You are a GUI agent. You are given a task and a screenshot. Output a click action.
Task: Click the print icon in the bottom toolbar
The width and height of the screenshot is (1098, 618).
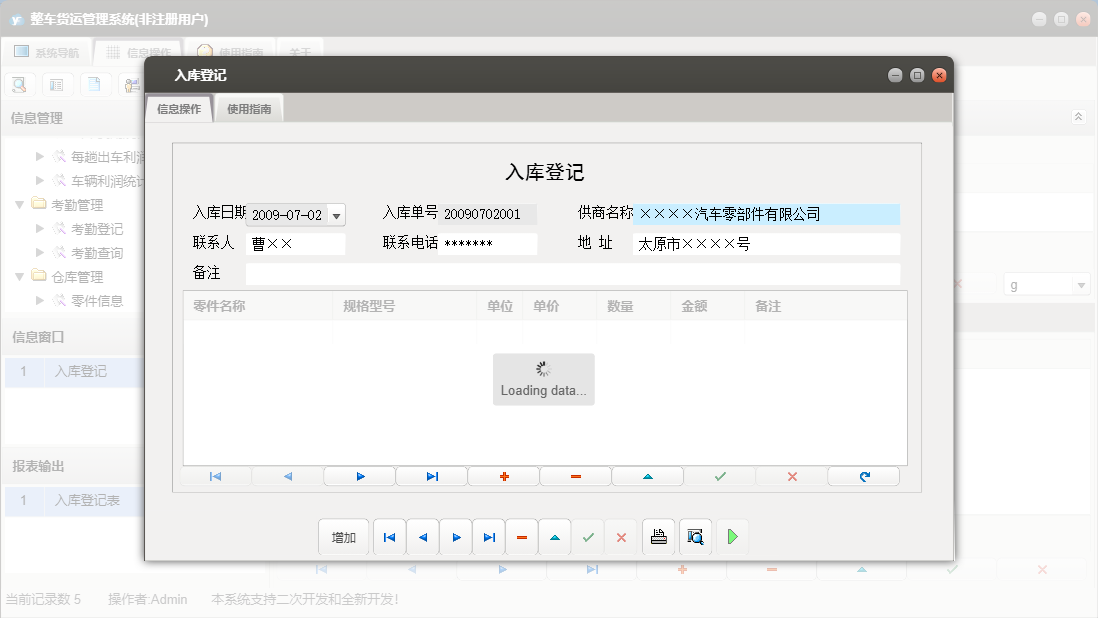(658, 537)
